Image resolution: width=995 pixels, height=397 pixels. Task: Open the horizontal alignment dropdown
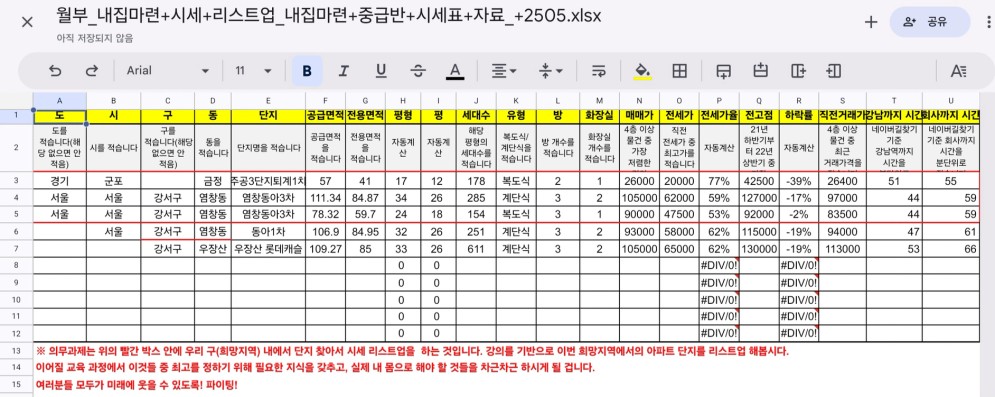pos(504,71)
